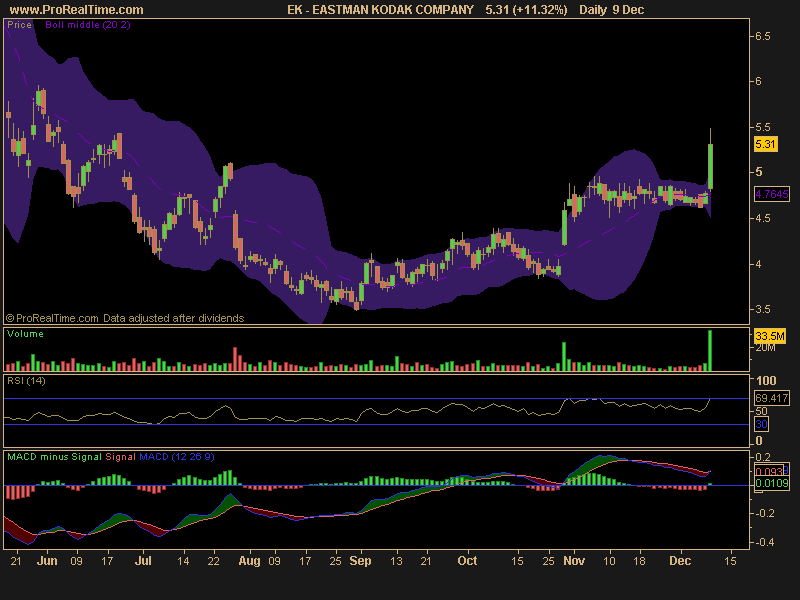Image resolution: width=800 pixels, height=600 pixels.
Task: Click the -0.4 MACD axis label
Action: 763,542
